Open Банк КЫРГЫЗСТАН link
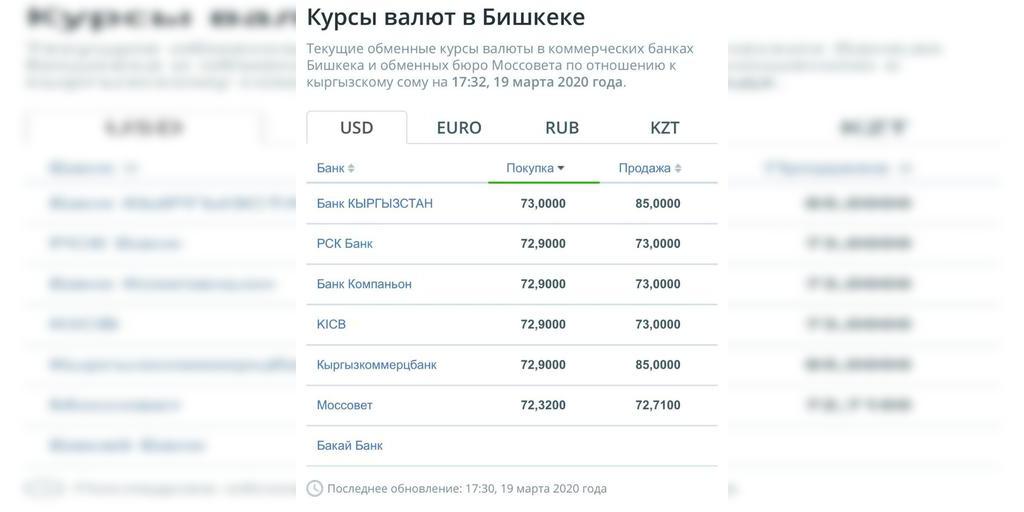Image resolution: width=1024 pixels, height=512 pixels. click(x=375, y=204)
